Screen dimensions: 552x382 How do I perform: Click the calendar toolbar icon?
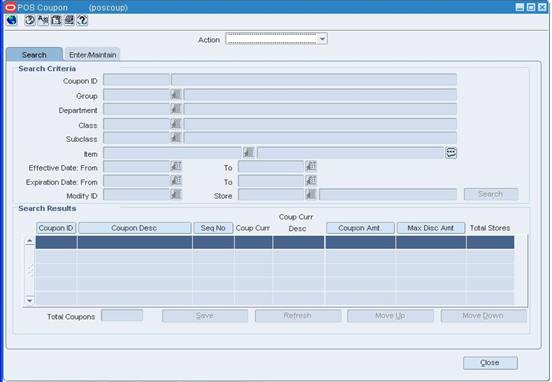pyautogui.click(x=56, y=20)
